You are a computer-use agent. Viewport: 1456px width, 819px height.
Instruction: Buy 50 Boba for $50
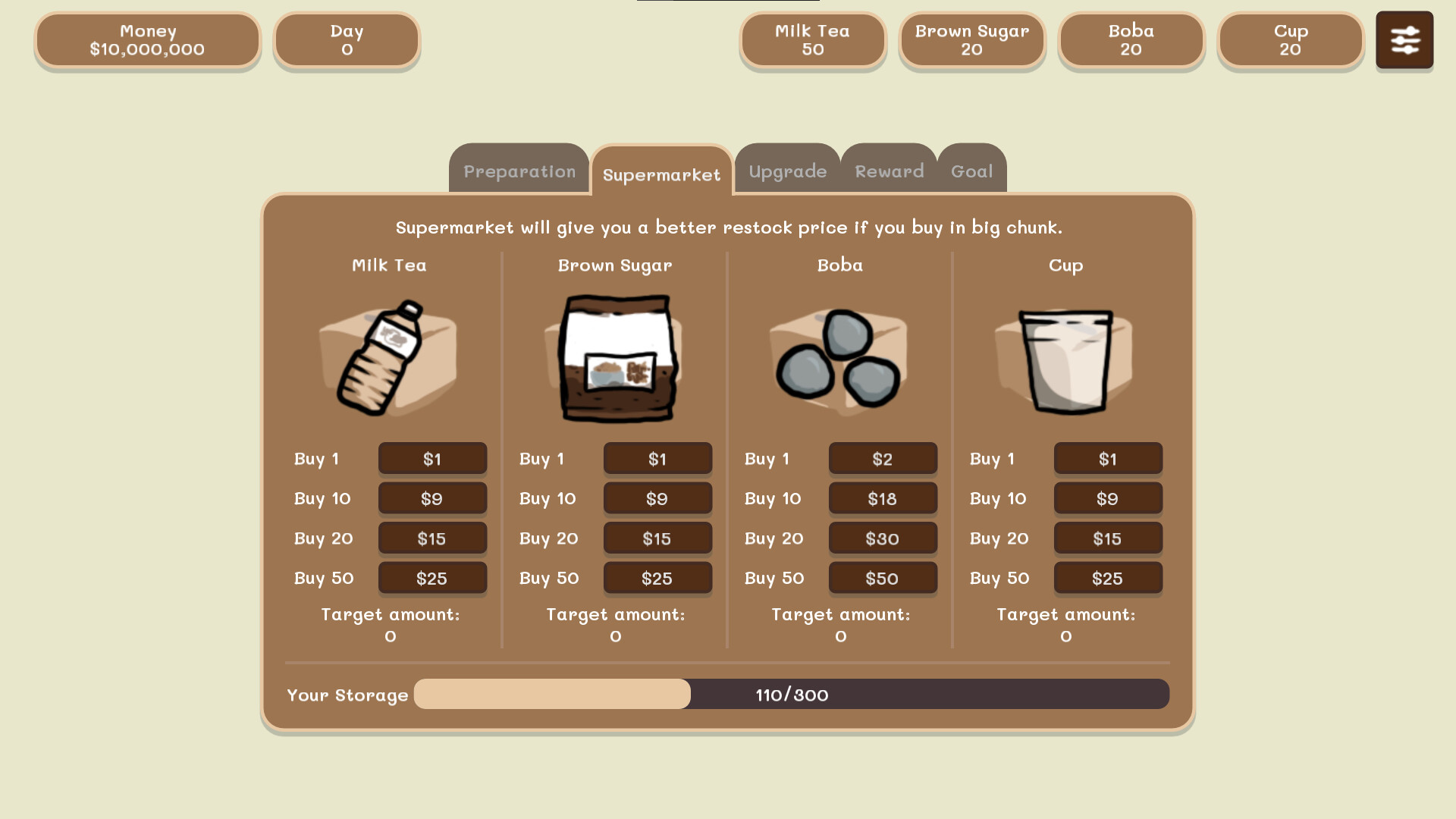coord(881,577)
